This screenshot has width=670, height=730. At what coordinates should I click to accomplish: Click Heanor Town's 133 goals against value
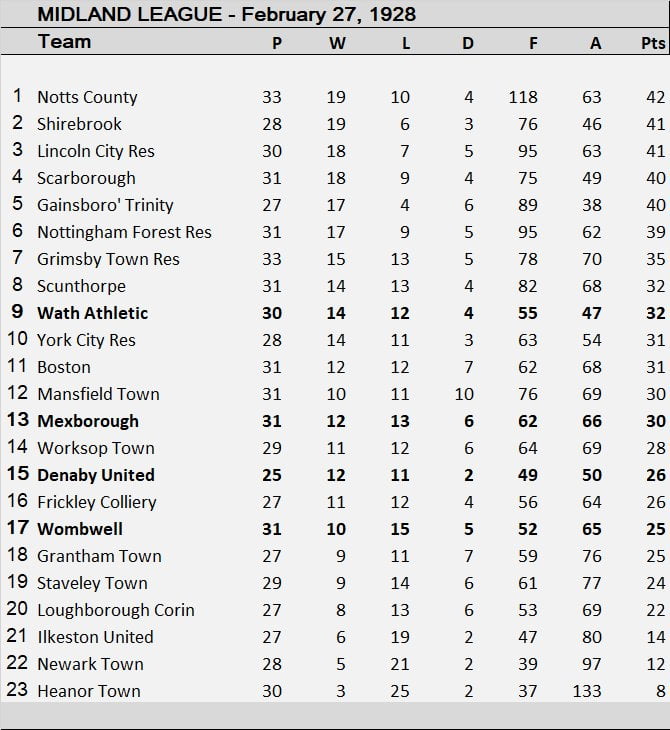590,691
